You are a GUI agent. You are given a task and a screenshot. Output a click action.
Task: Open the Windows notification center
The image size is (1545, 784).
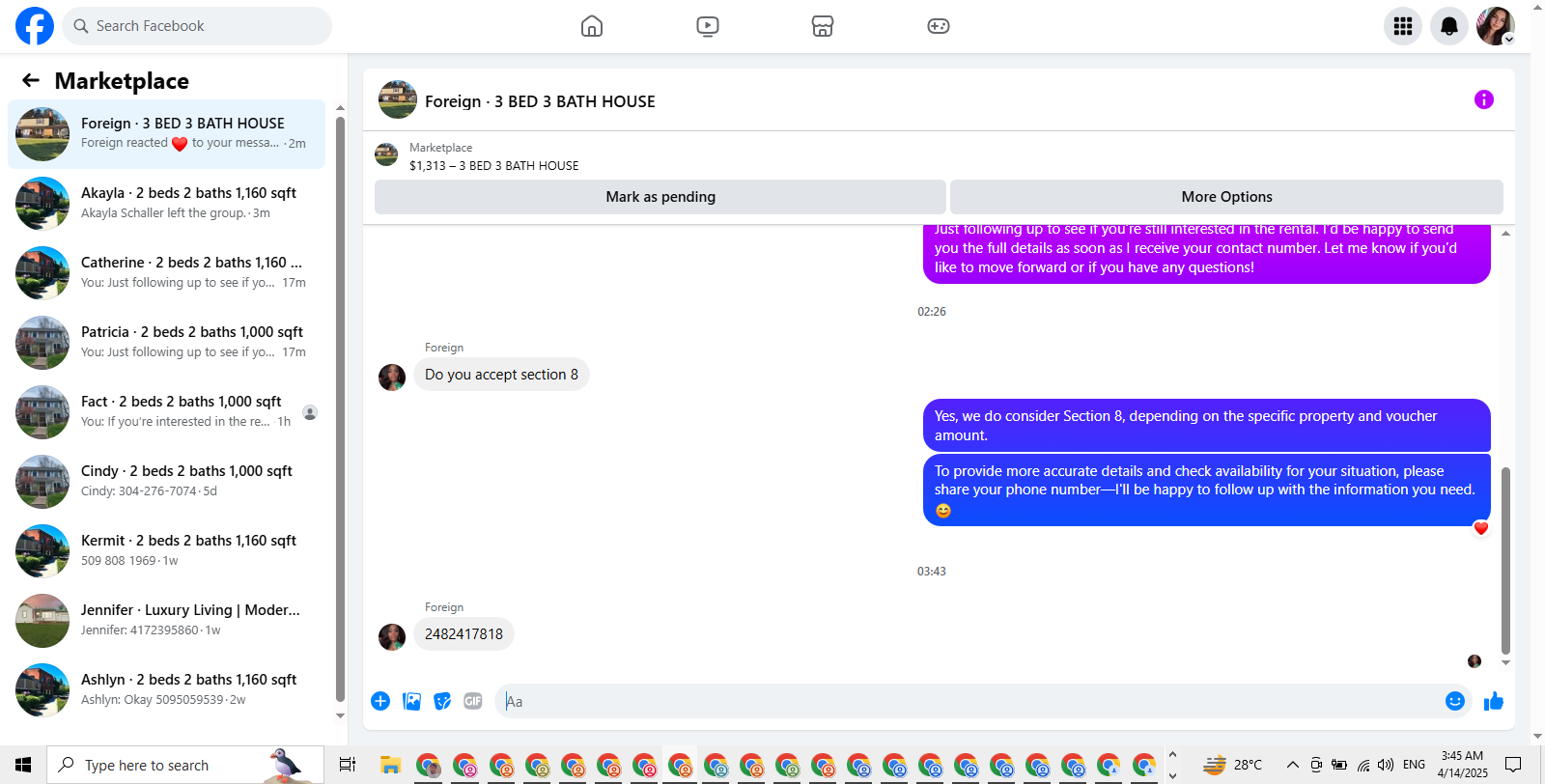tap(1513, 765)
